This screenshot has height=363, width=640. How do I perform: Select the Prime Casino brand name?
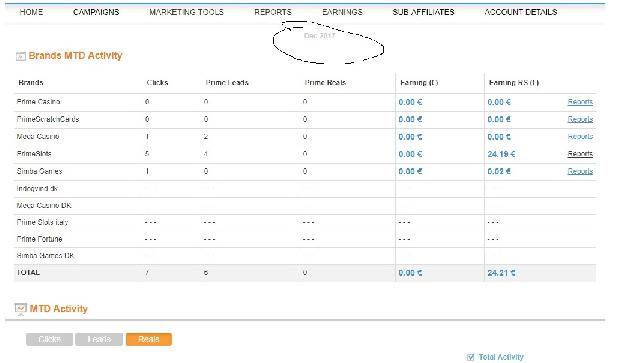pyautogui.click(x=38, y=101)
